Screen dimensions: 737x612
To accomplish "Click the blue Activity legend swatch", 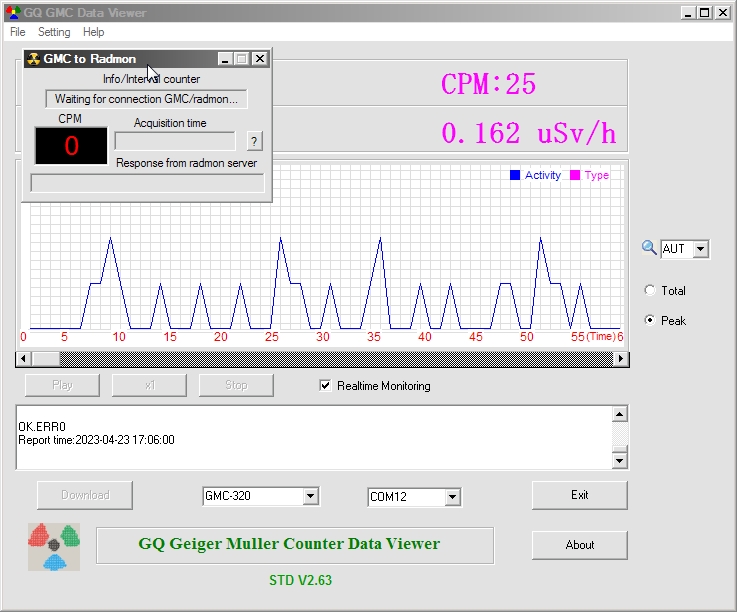I will (x=515, y=175).
